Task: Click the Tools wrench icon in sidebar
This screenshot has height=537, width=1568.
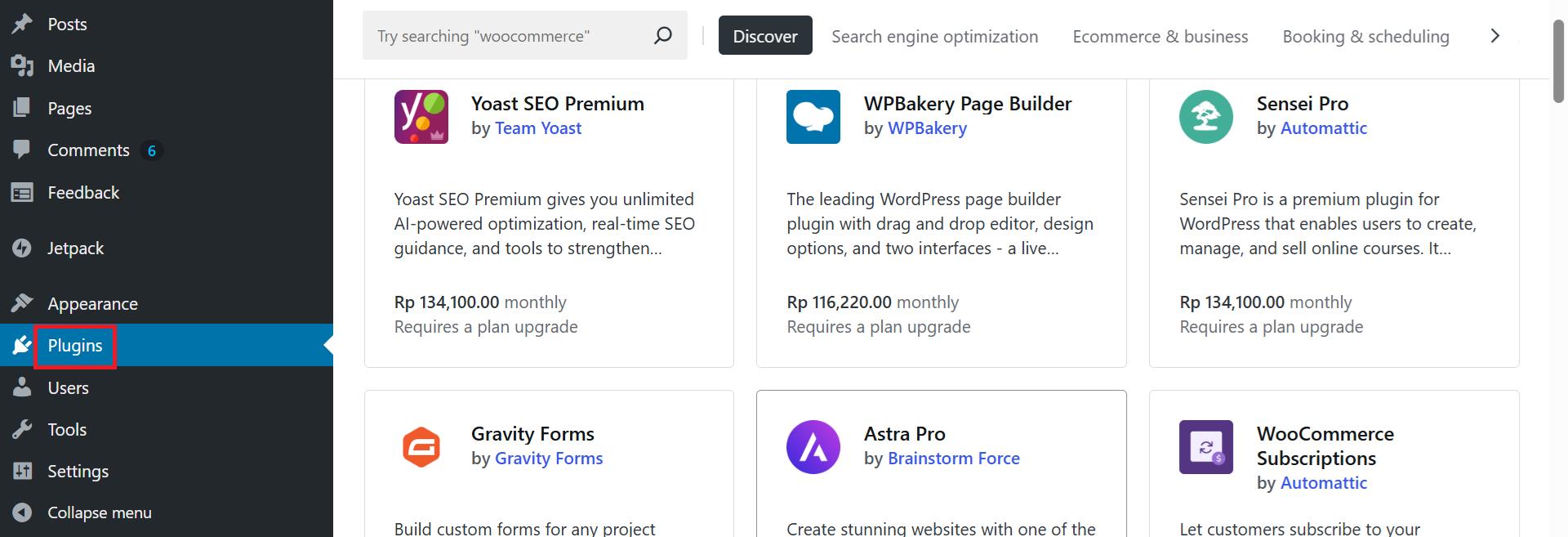Action: pos(22,429)
